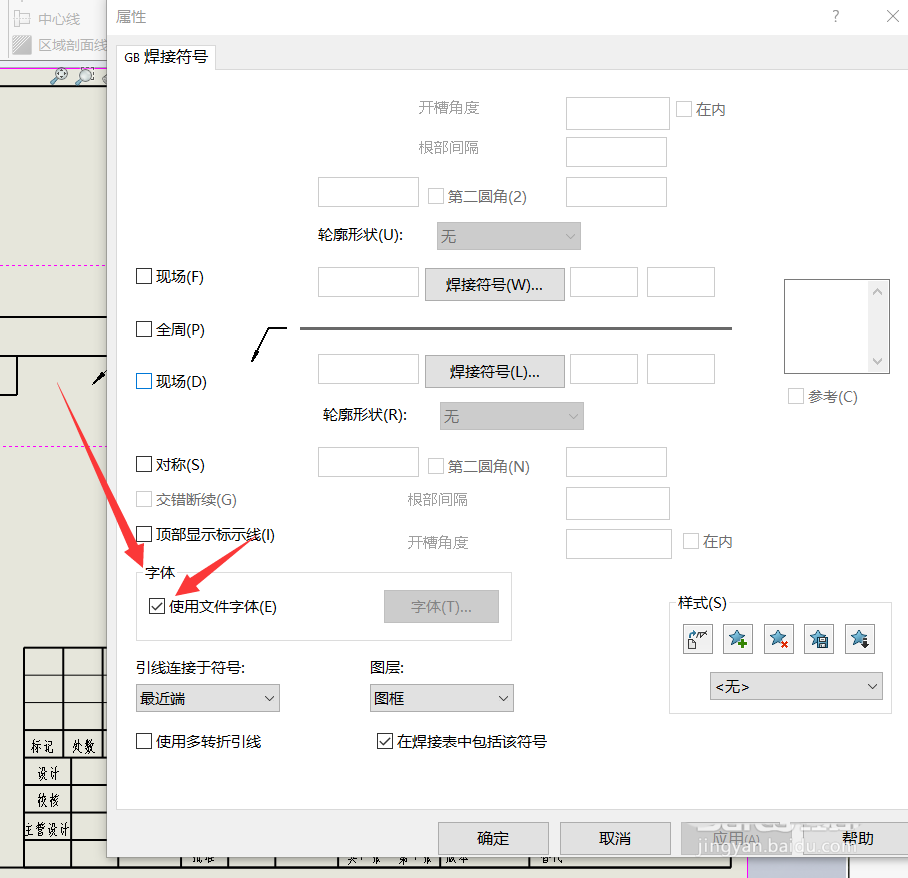The image size is (908, 878).
Task: Click the 焊接符号(L)... button
Action: pos(495,371)
